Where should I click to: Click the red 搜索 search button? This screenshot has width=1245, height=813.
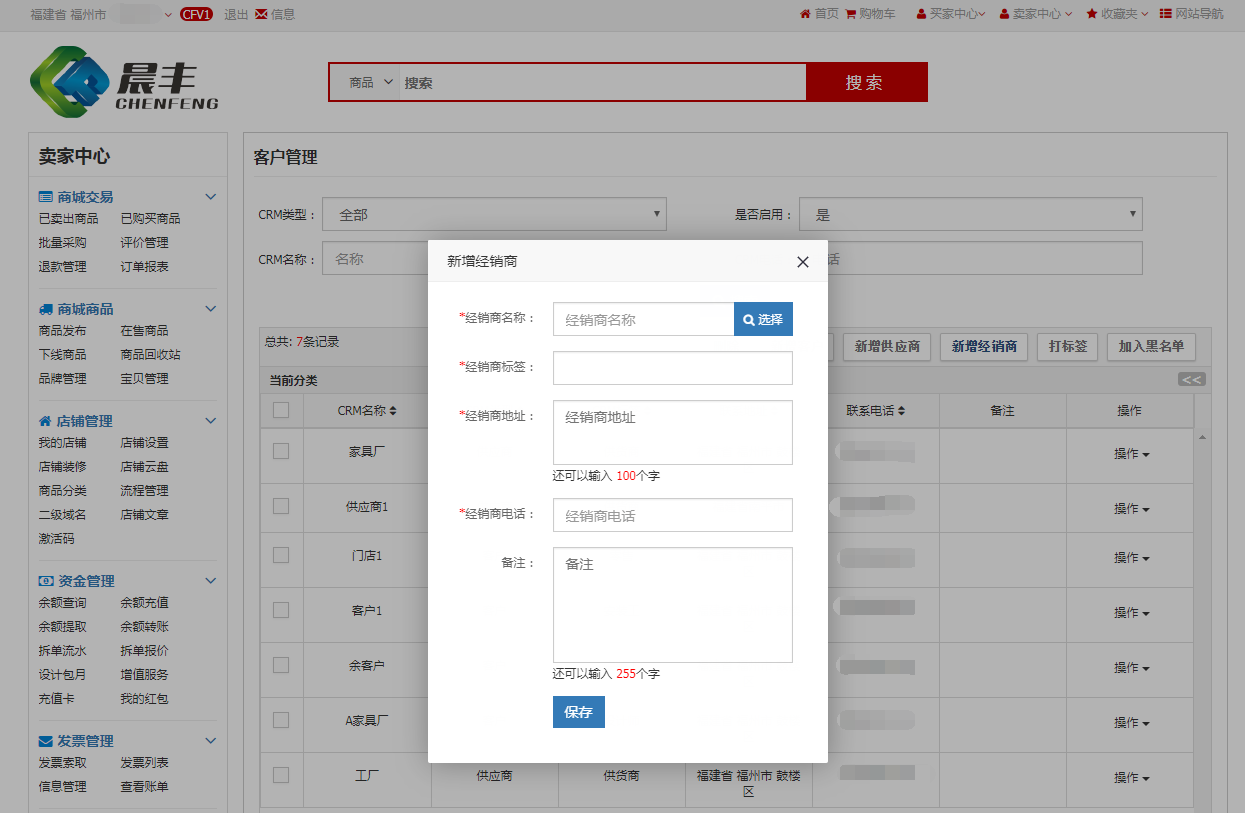point(866,82)
